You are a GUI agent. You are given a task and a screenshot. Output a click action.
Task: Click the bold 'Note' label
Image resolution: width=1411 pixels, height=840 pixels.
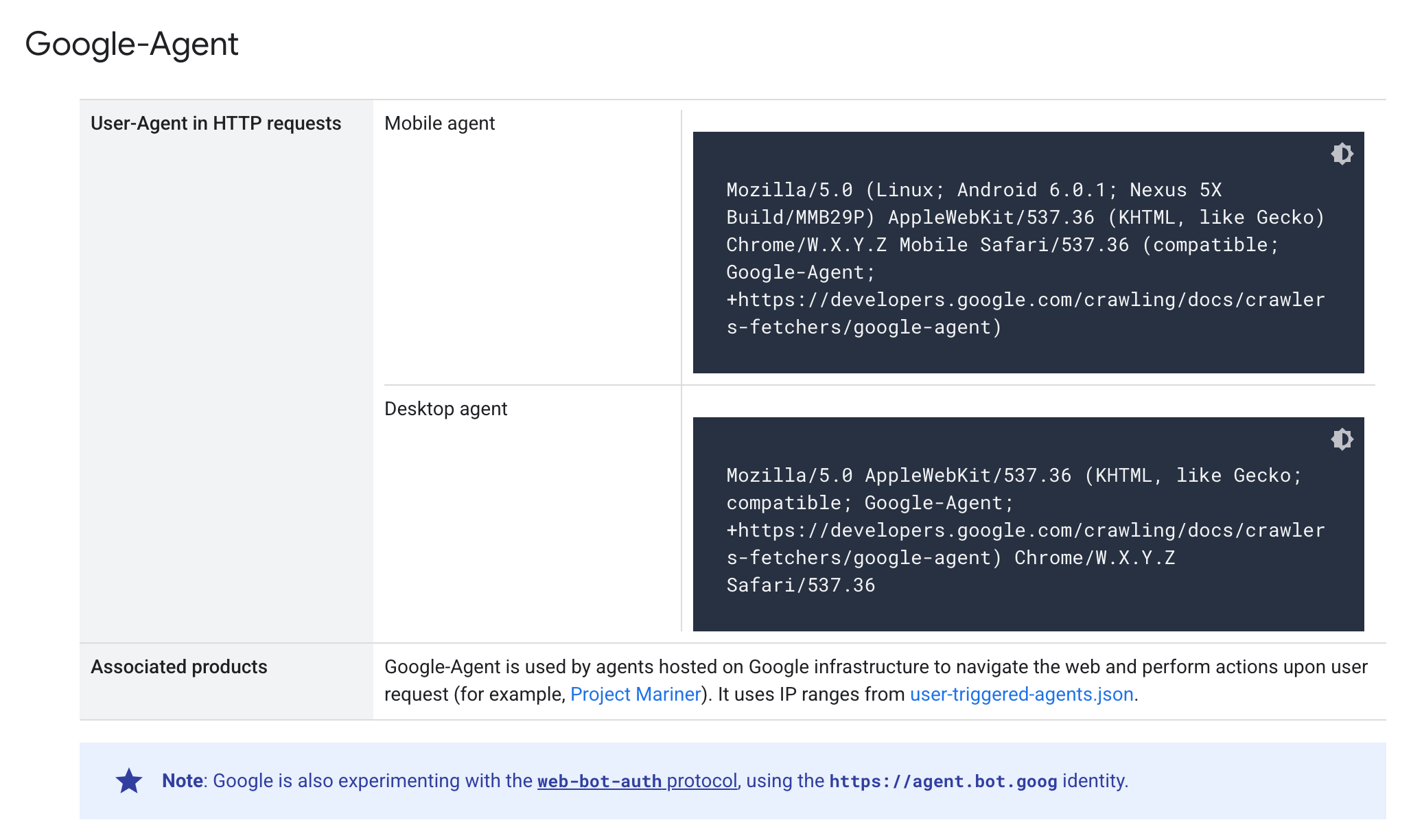pos(182,781)
